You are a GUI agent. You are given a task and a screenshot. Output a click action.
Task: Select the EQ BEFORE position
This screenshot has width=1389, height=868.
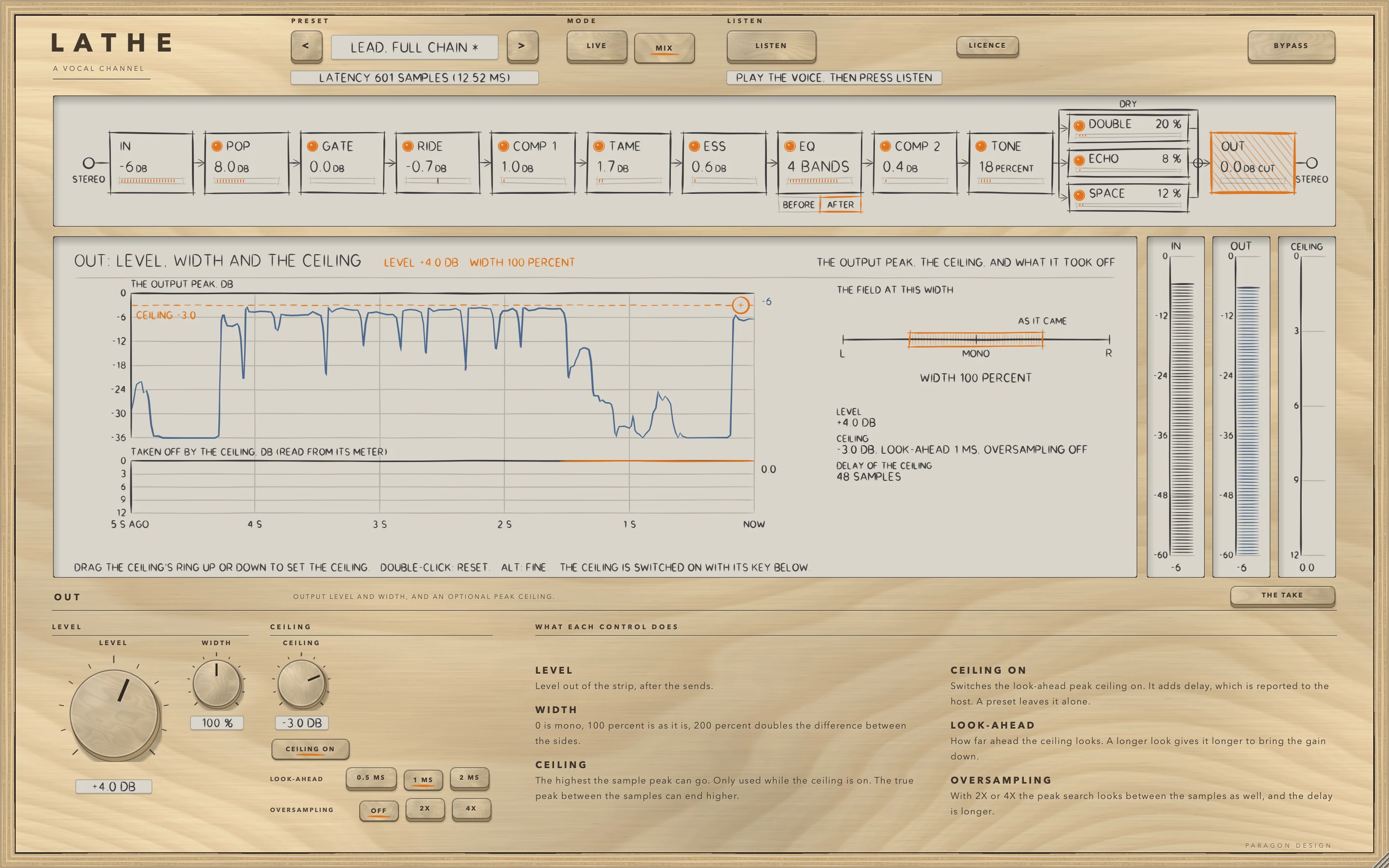point(798,205)
